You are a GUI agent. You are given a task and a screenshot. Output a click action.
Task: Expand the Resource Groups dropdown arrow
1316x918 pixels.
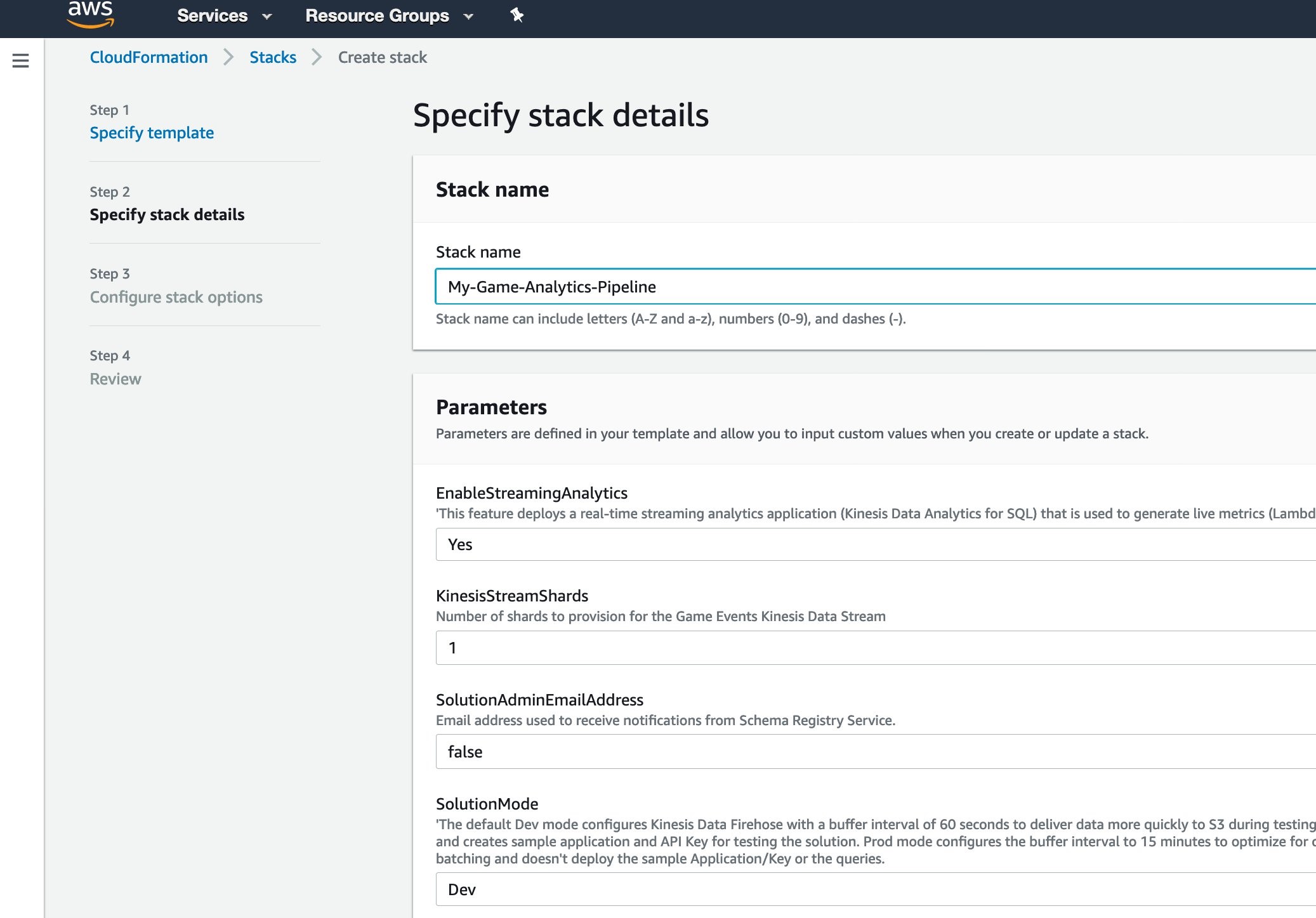tap(469, 16)
